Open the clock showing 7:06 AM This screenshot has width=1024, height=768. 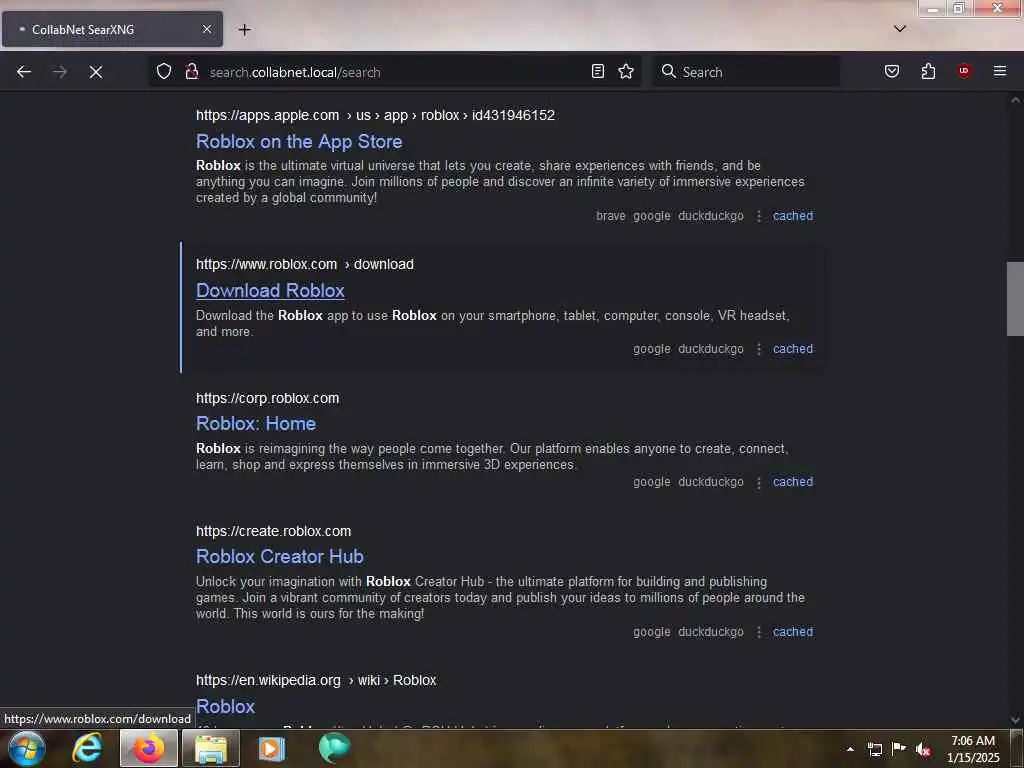click(973, 749)
